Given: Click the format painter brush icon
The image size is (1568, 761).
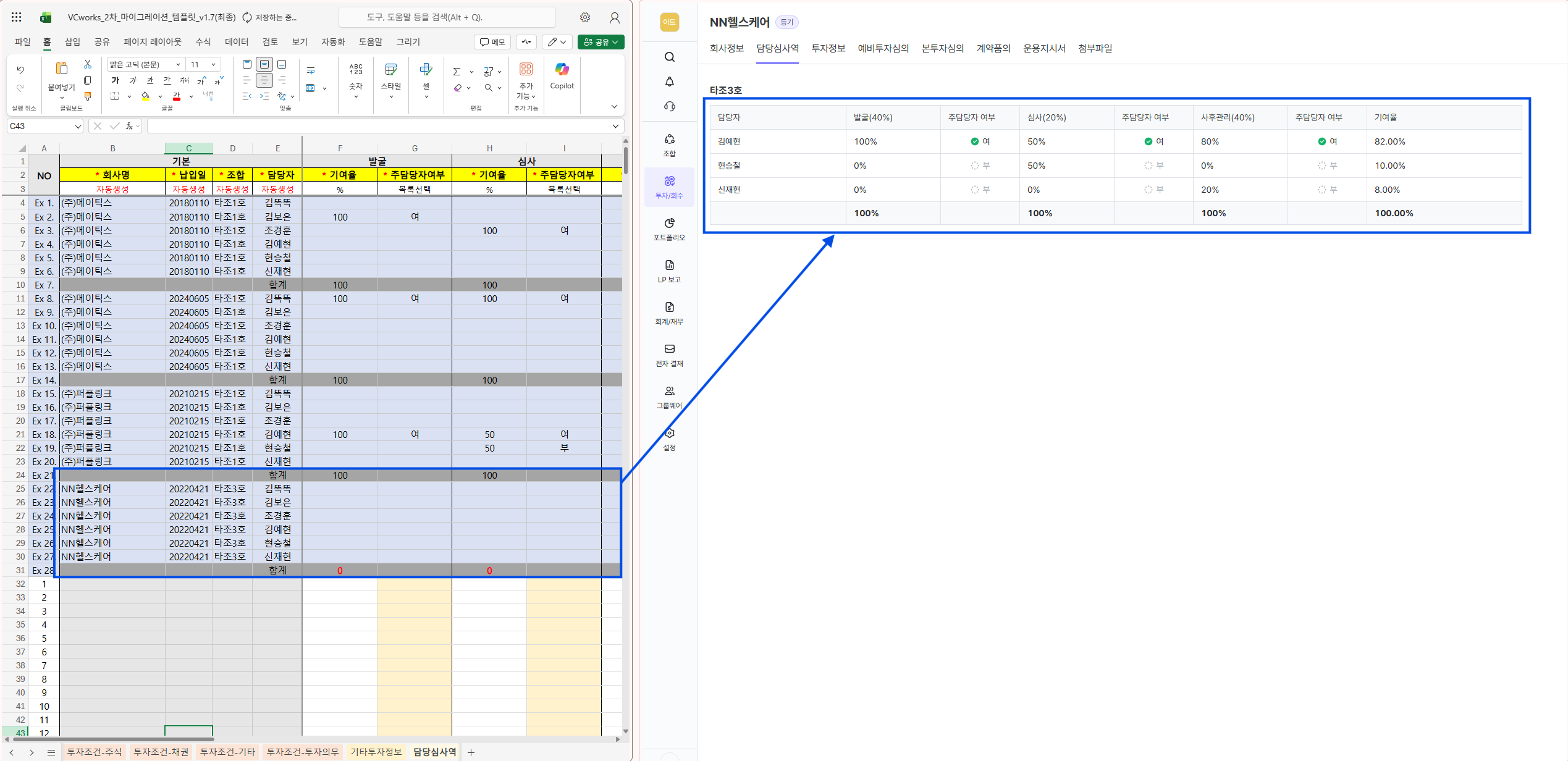Looking at the screenshot, I should (88, 96).
